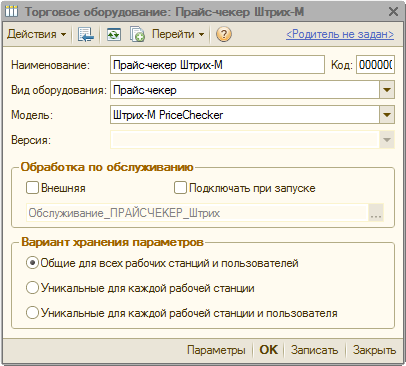Click the ellipsis button beside the processing field
406x366 pixels.
point(376,213)
